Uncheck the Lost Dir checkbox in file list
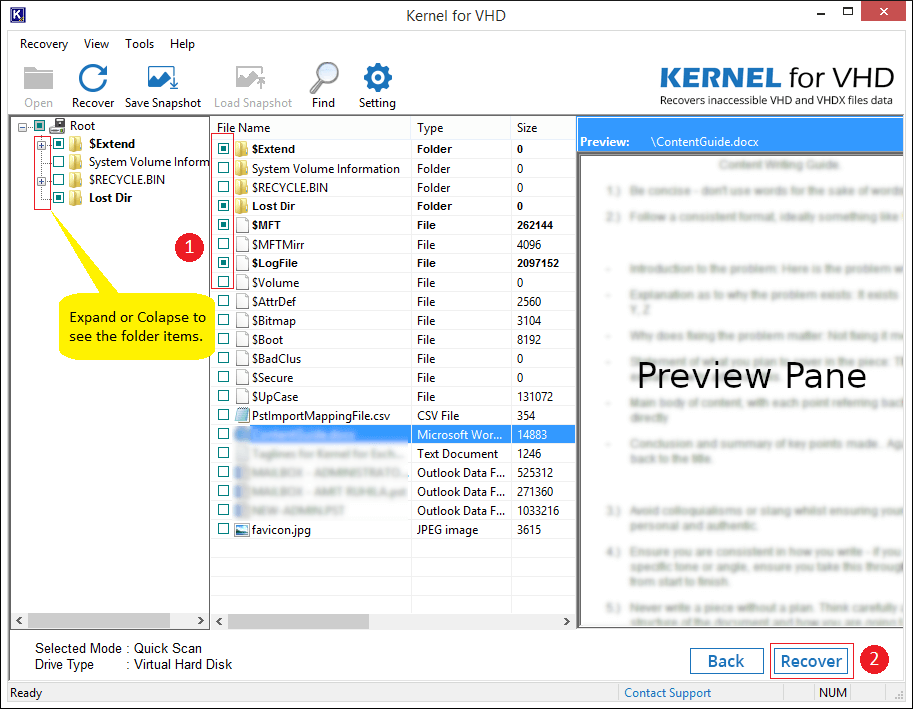 (x=224, y=205)
